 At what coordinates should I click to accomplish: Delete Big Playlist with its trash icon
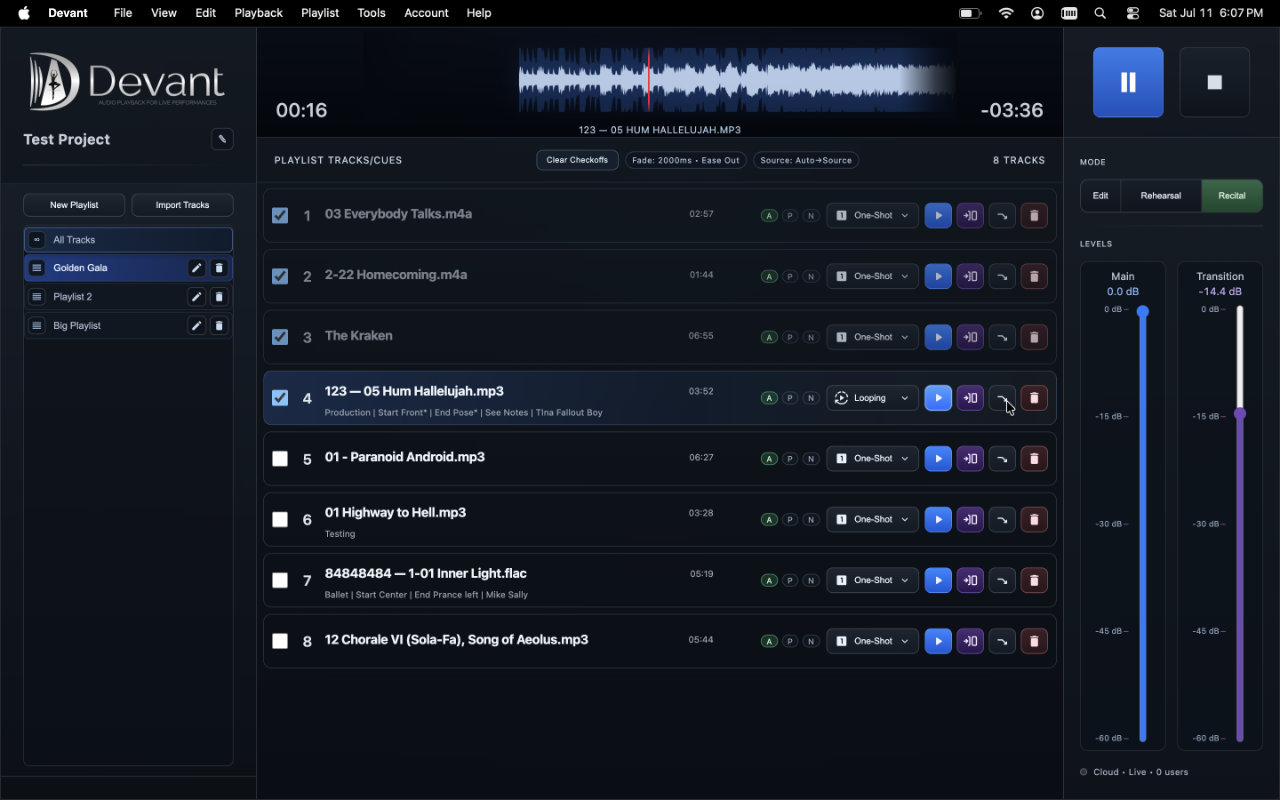219,326
